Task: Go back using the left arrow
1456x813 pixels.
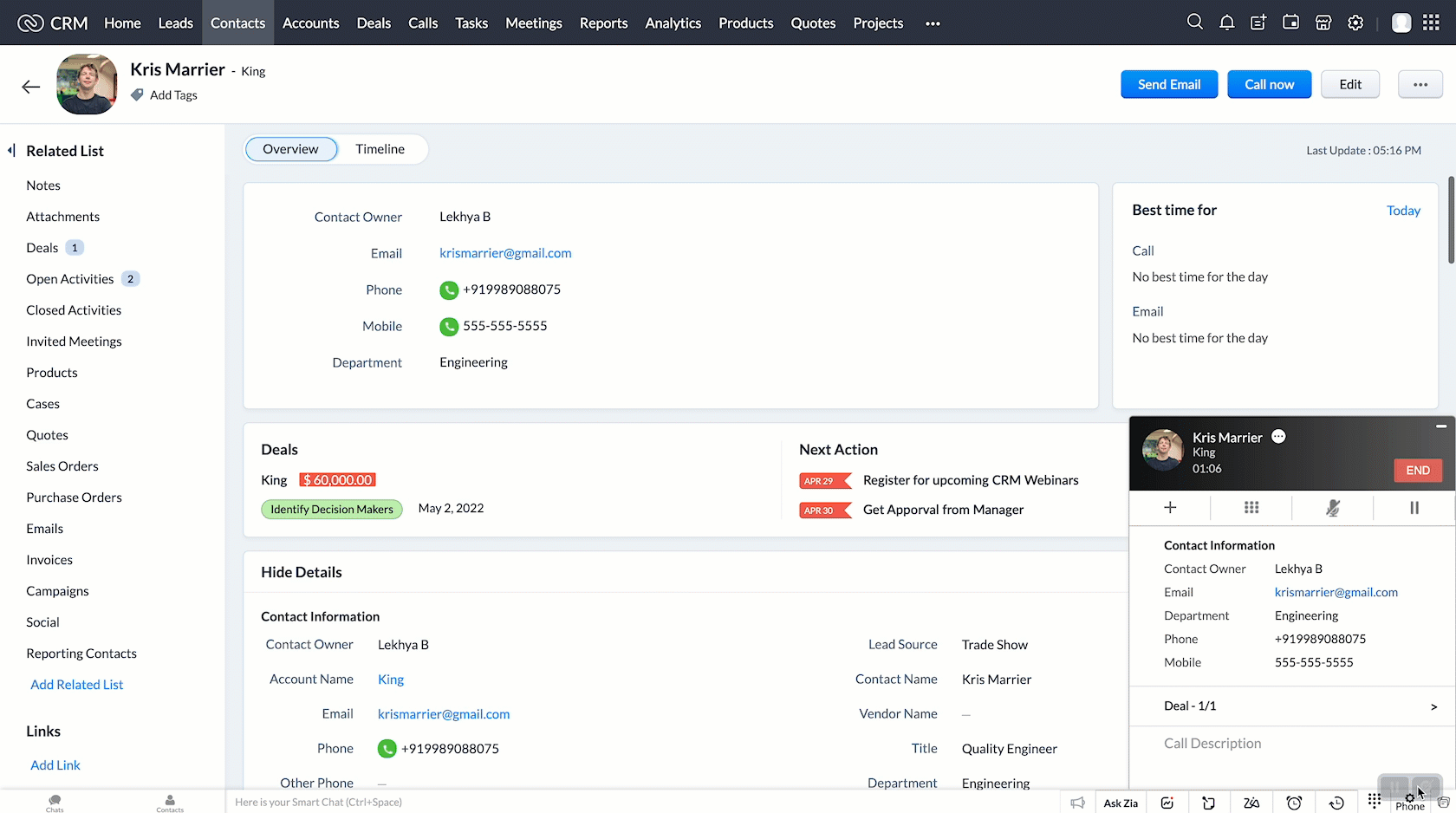Action: (x=31, y=86)
